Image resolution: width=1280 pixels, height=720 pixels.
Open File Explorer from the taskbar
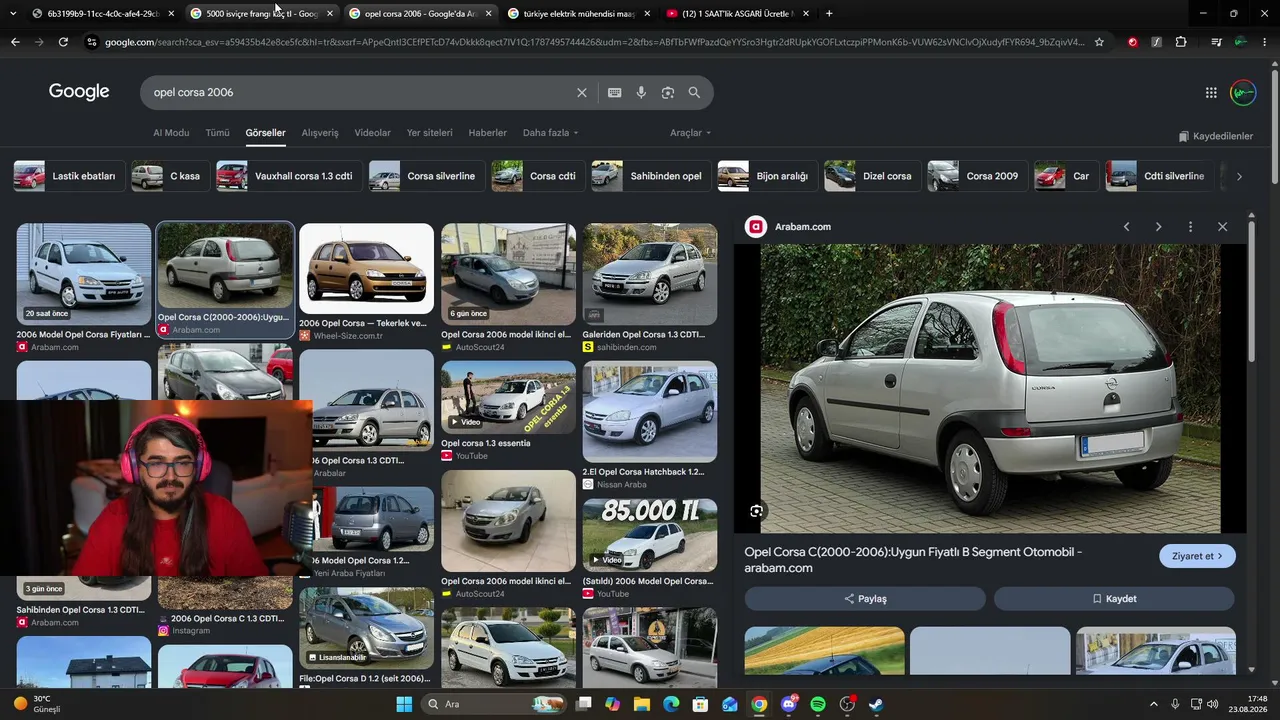[x=642, y=704]
